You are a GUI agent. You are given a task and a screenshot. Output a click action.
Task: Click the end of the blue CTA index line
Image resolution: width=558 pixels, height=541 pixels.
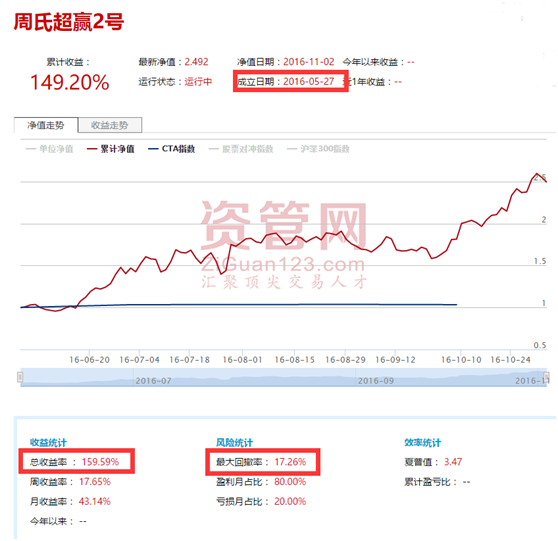point(457,305)
